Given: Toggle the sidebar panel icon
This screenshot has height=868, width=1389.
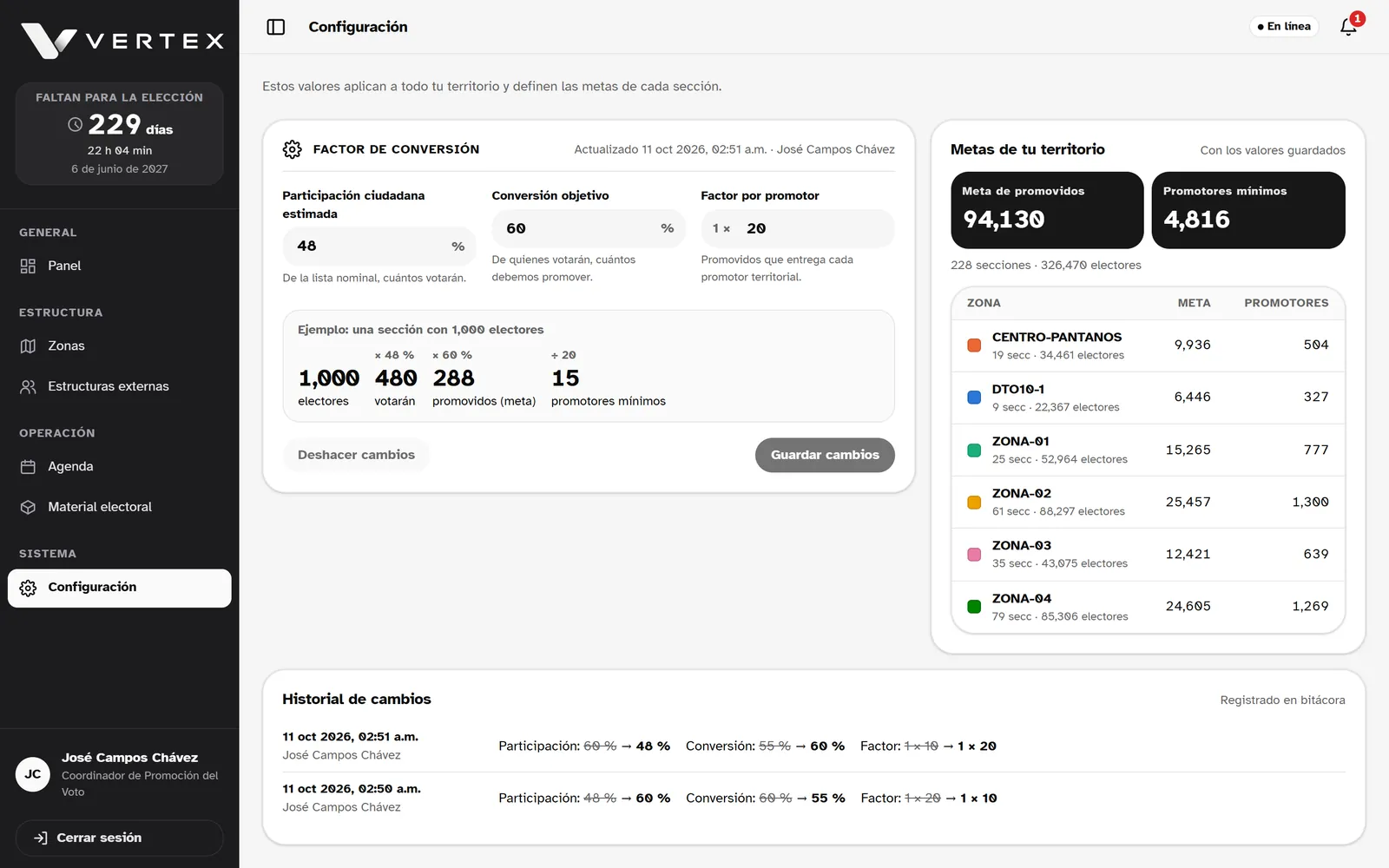Looking at the screenshot, I should tap(276, 27).
